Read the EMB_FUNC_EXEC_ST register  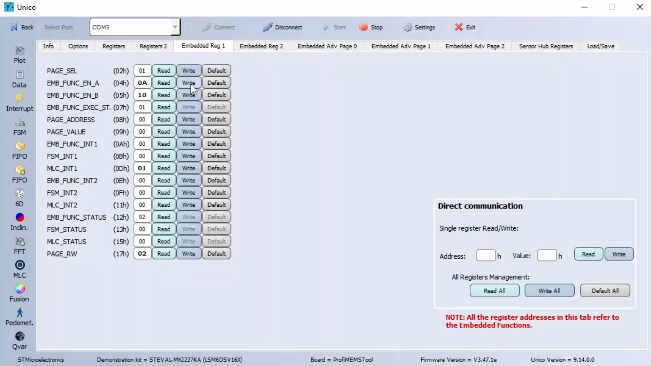pyautogui.click(x=164, y=107)
